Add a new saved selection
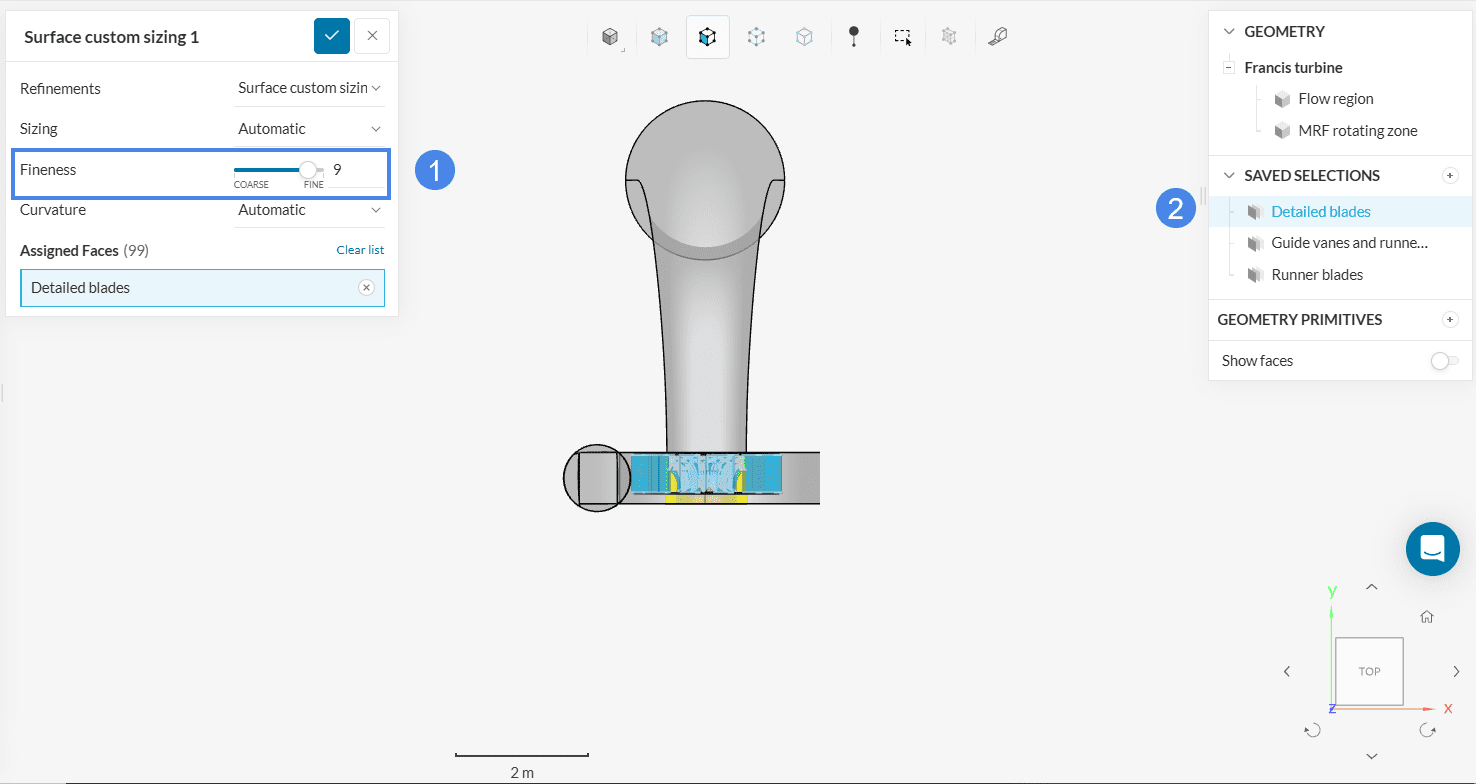This screenshot has height=784, width=1476. point(1450,176)
